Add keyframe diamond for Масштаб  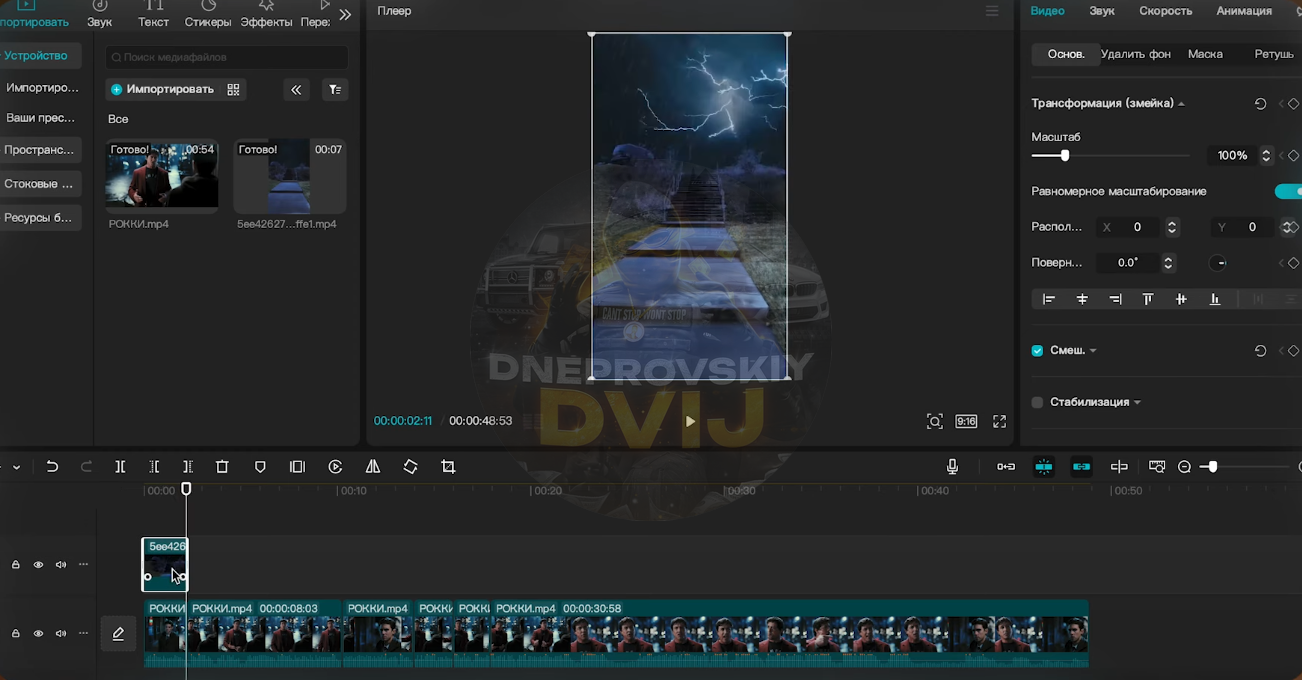1293,156
